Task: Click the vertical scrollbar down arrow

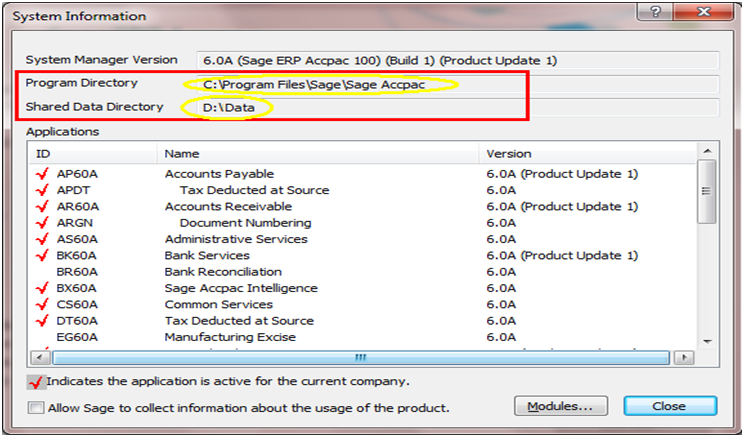Action: pos(707,341)
